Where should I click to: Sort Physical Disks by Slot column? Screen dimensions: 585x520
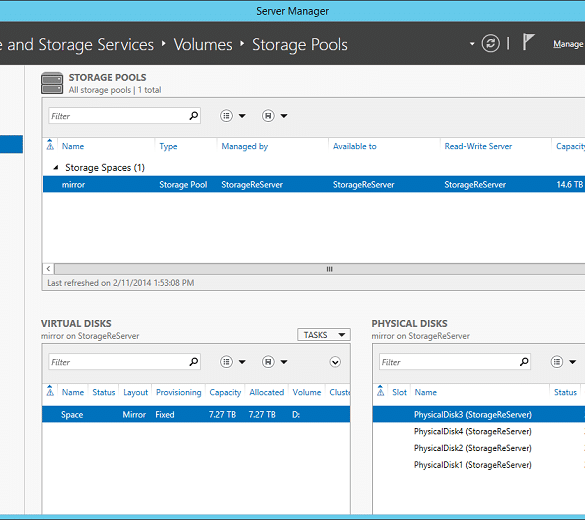[x=399, y=392]
